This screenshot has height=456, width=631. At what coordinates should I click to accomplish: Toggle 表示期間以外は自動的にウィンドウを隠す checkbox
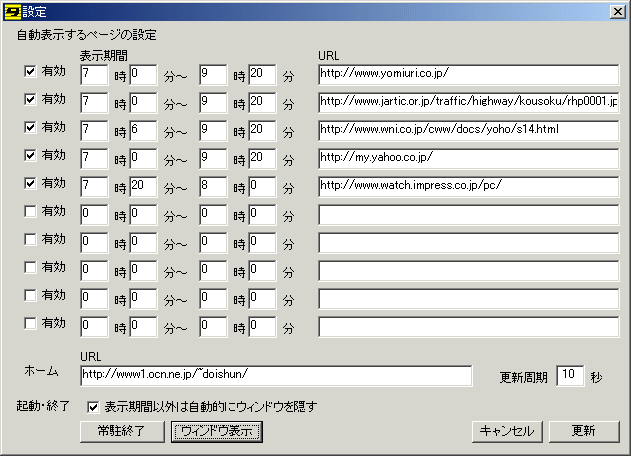click(93, 407)
